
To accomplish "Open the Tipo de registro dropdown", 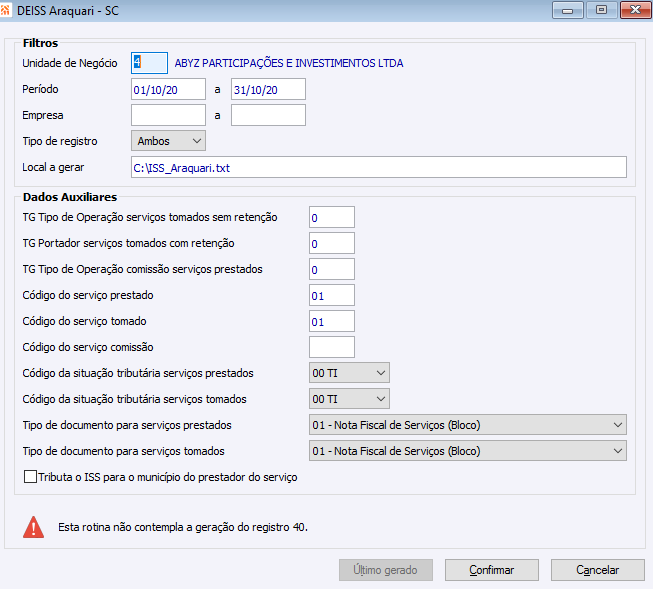I will pyautogui.click(x=168, y=141).
